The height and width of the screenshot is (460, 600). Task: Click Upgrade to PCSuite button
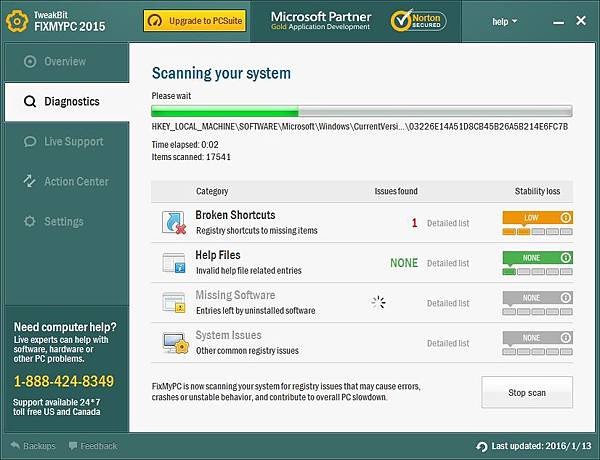pos(195,21)
